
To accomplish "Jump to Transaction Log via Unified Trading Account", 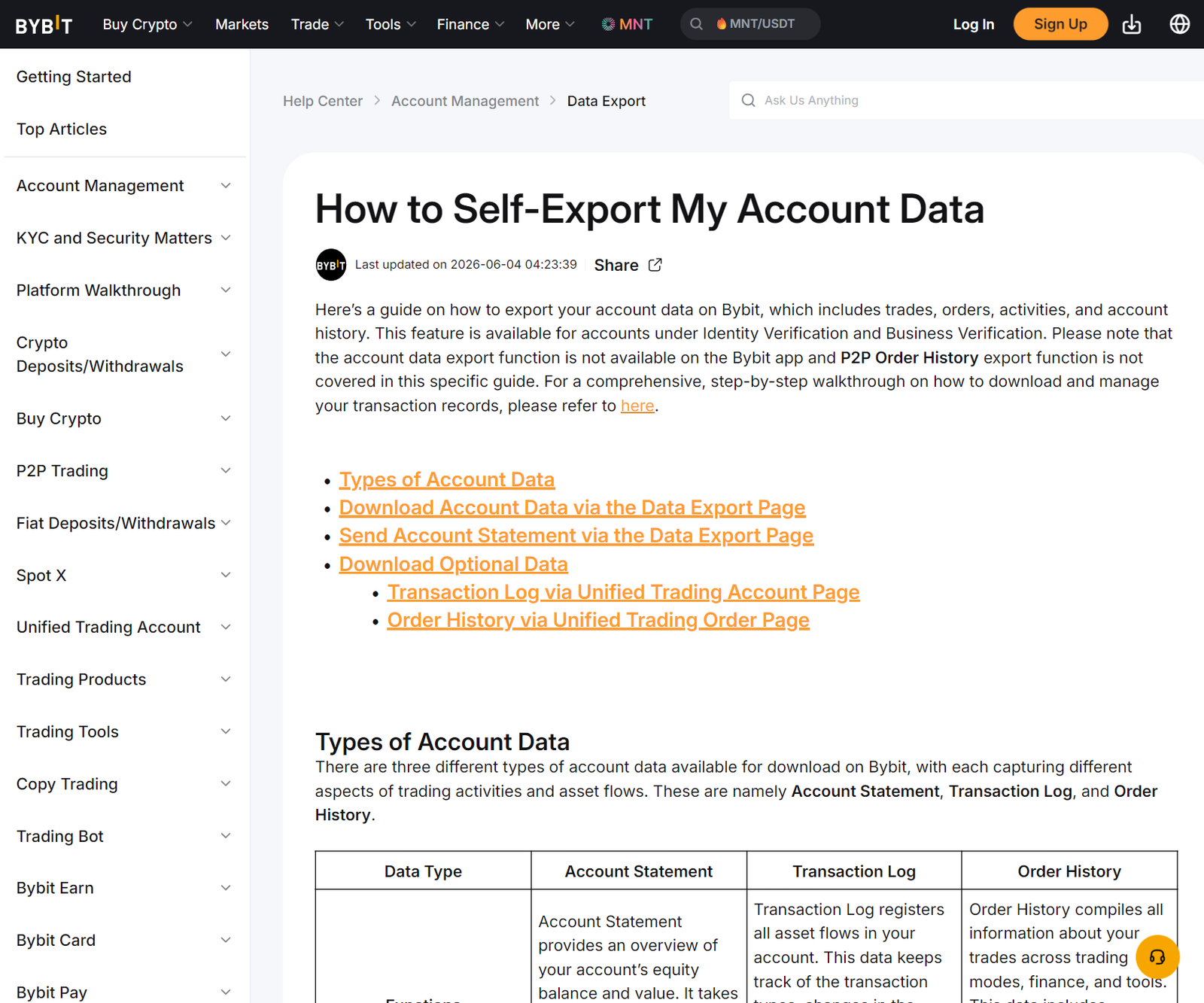I will point(623,592).
